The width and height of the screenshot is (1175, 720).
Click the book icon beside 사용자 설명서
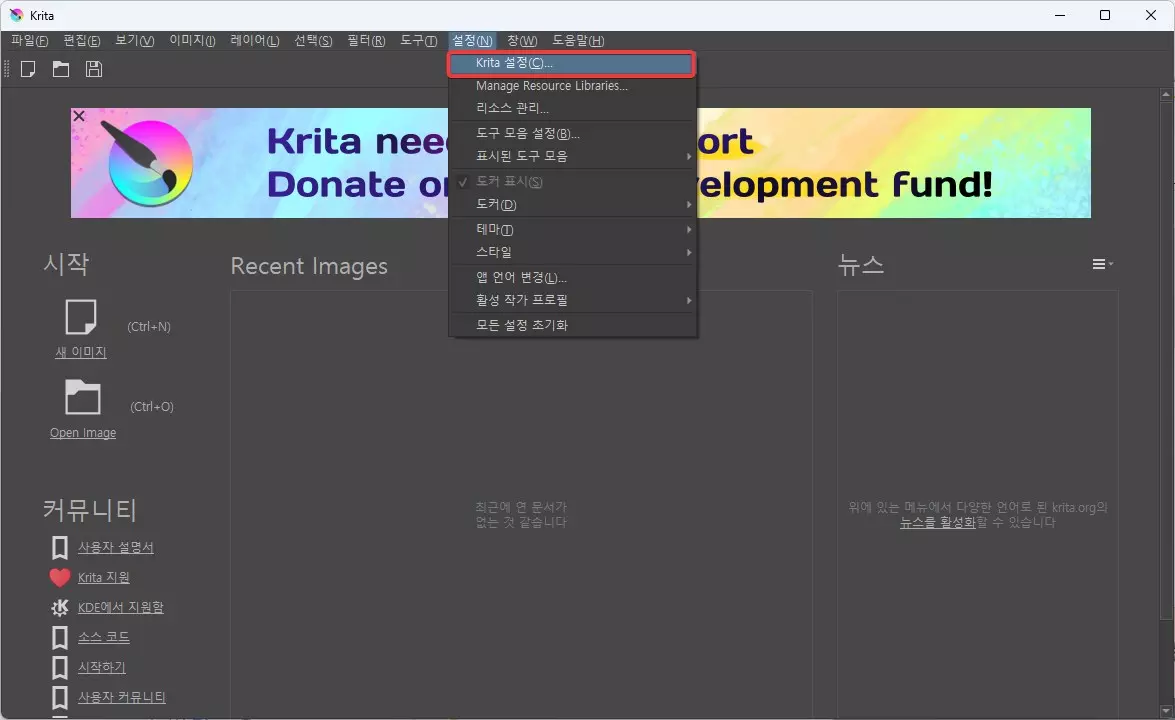tap(58, 547)
